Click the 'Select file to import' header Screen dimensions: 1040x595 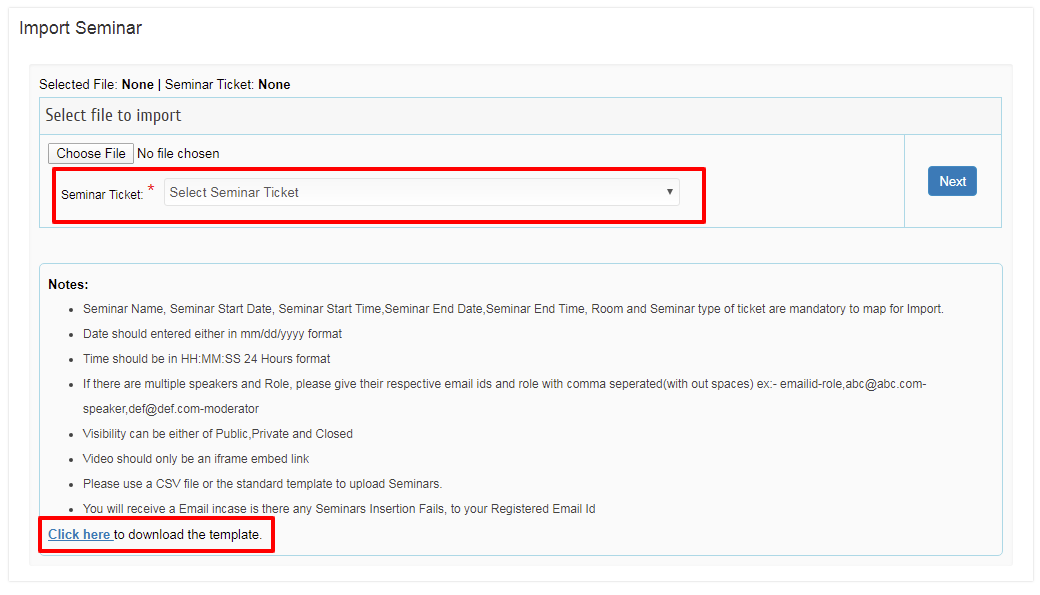pos(113,116)
